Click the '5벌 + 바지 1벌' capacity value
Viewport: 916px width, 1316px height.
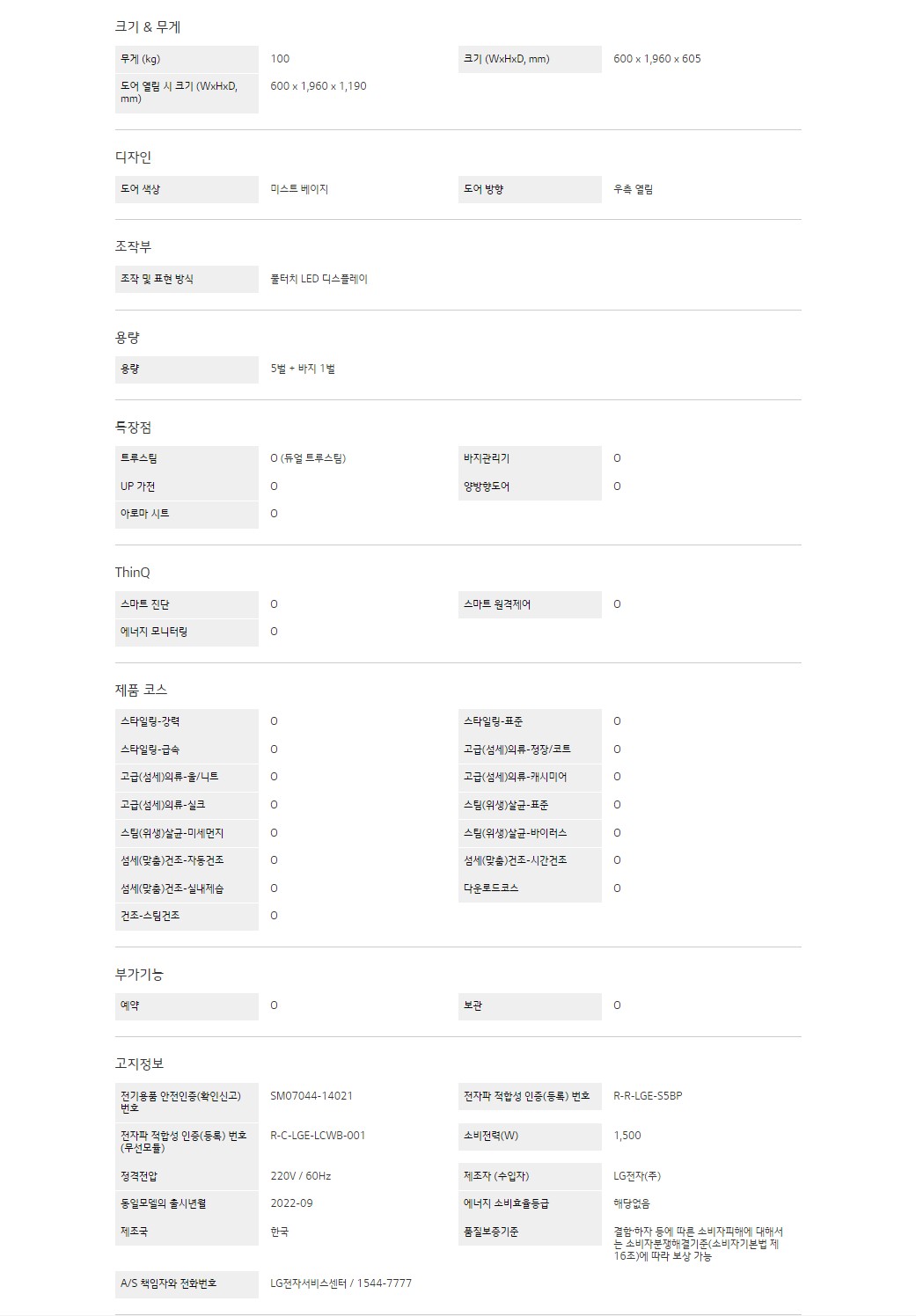[x=303, y=369]
